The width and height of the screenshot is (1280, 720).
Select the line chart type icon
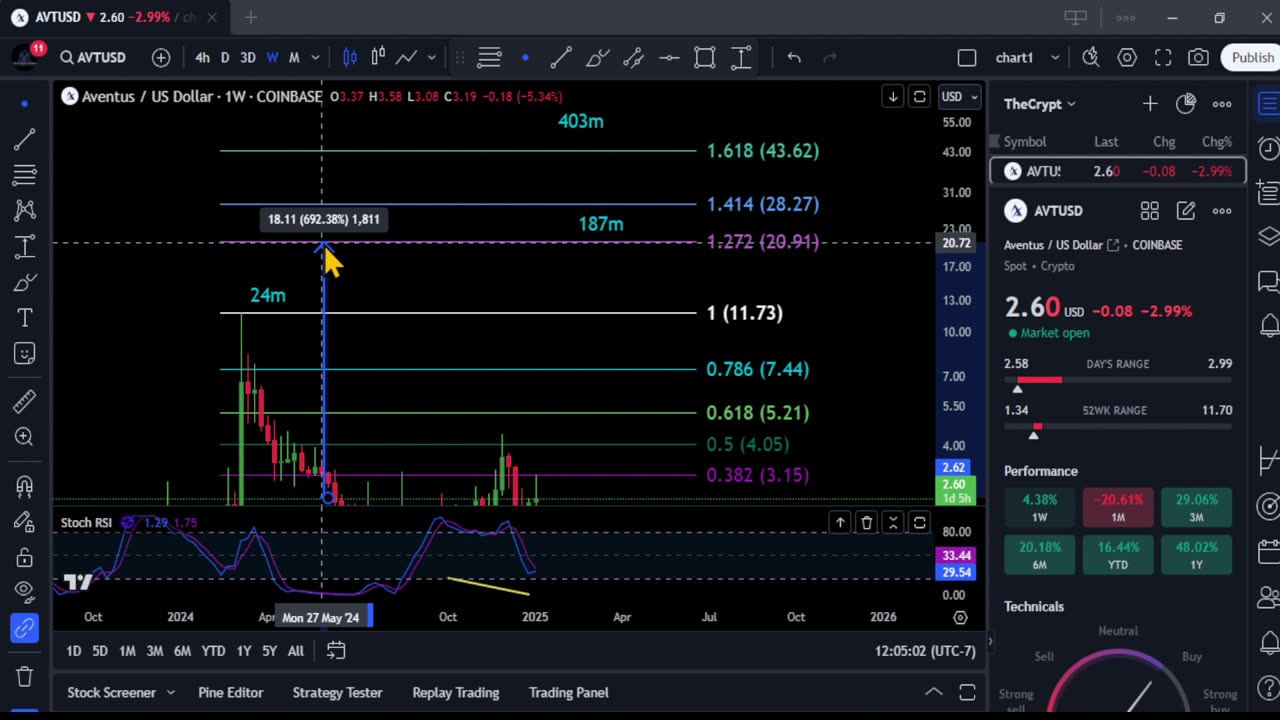tap(406, 57)
